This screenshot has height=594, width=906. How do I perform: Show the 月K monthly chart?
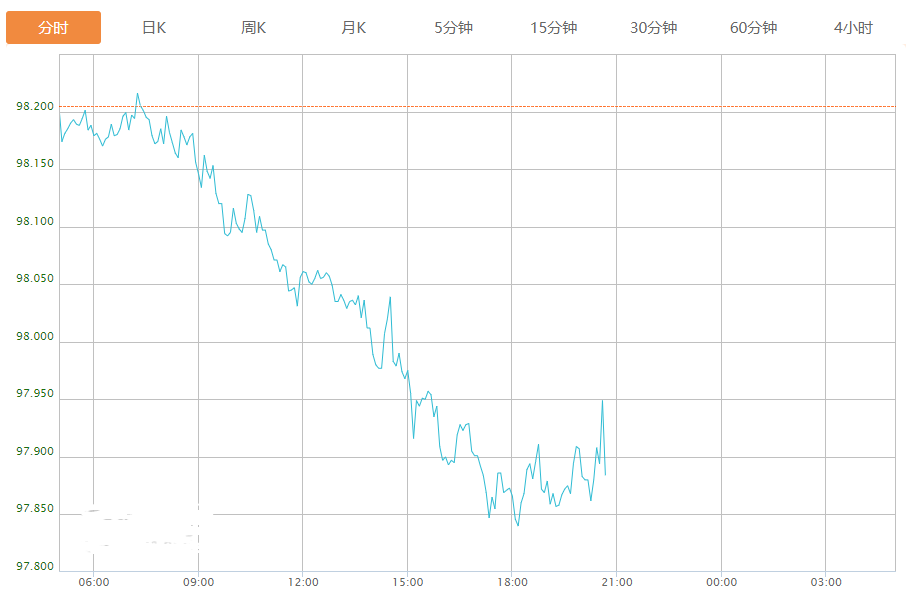click(x=354, y=28)
